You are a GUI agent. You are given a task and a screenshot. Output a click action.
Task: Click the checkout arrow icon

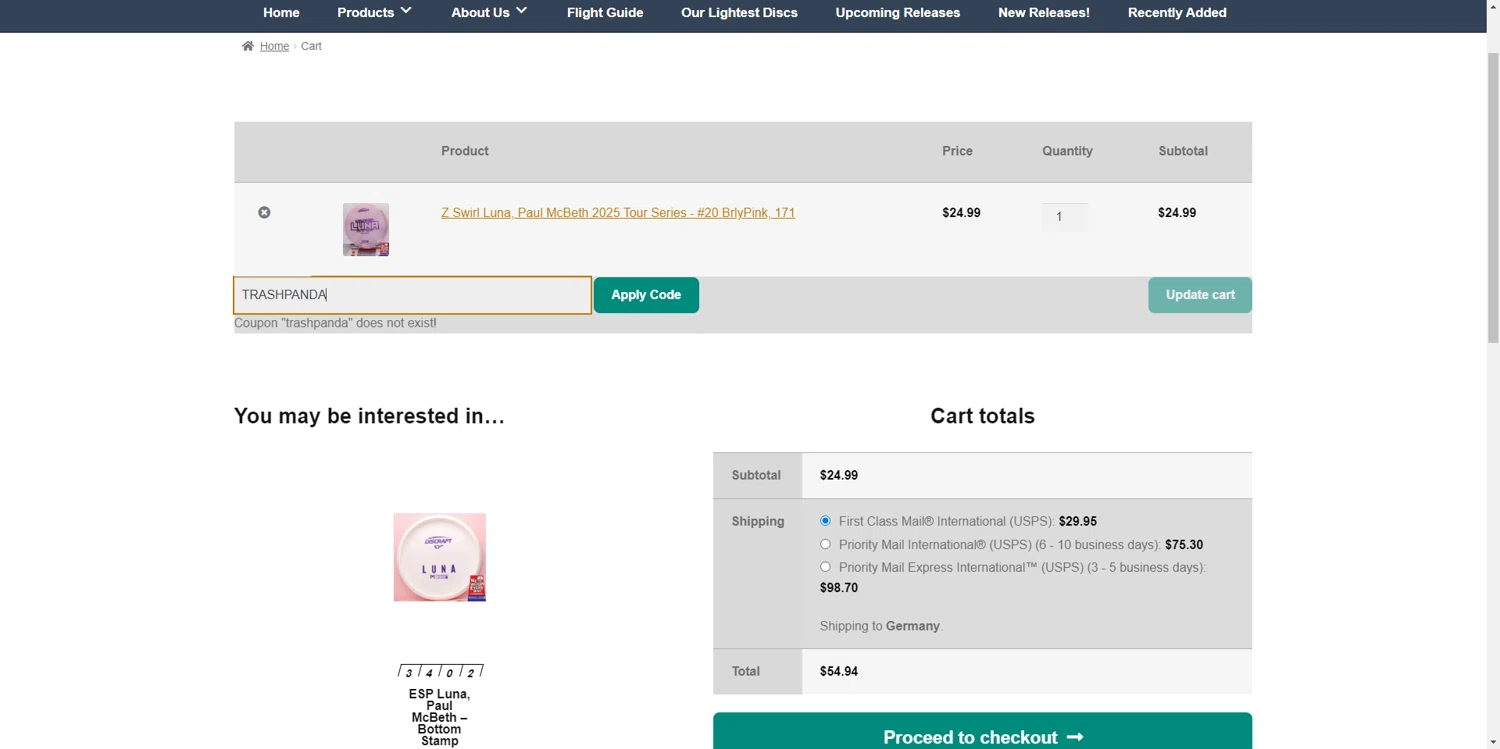point(1075,737)
